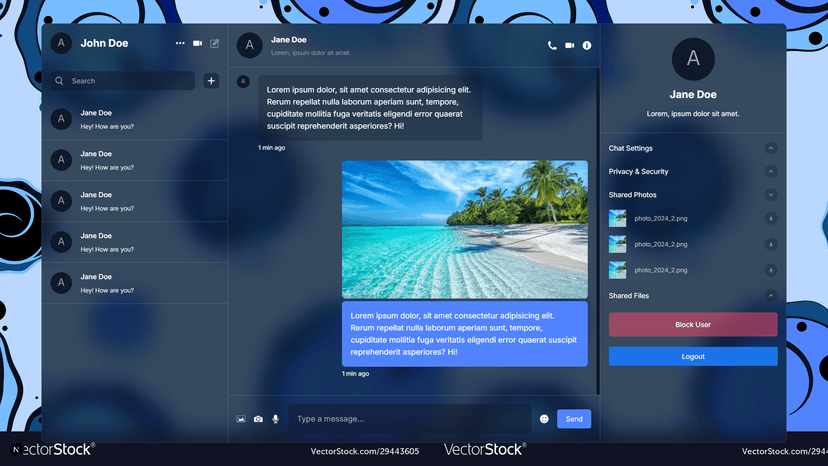Click the chat message scrollbar

tap(598, 231)
